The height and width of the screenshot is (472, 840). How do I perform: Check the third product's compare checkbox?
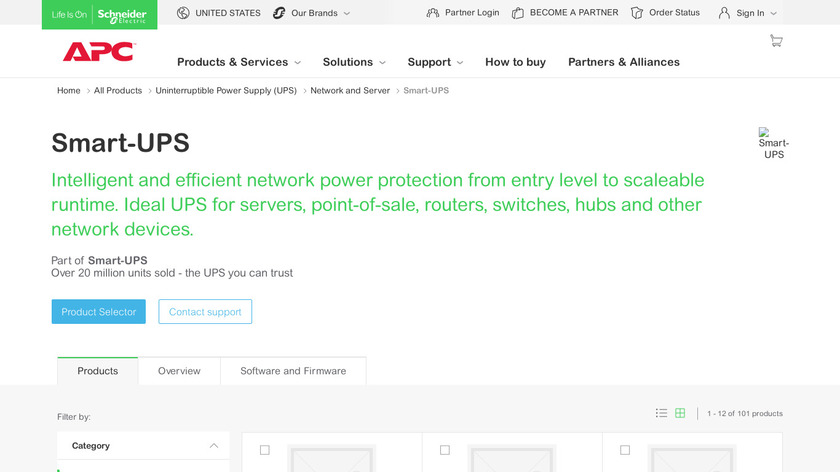[x=625, y=450]
